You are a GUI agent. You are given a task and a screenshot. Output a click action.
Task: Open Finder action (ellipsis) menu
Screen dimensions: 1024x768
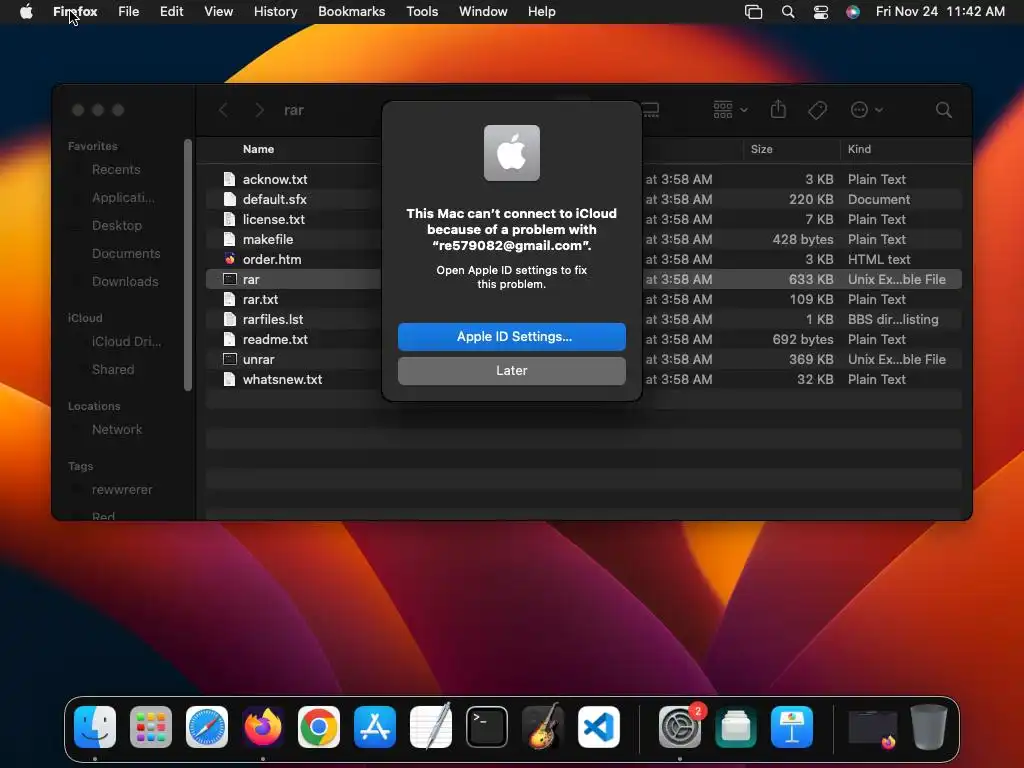click(x=866, y=110)
